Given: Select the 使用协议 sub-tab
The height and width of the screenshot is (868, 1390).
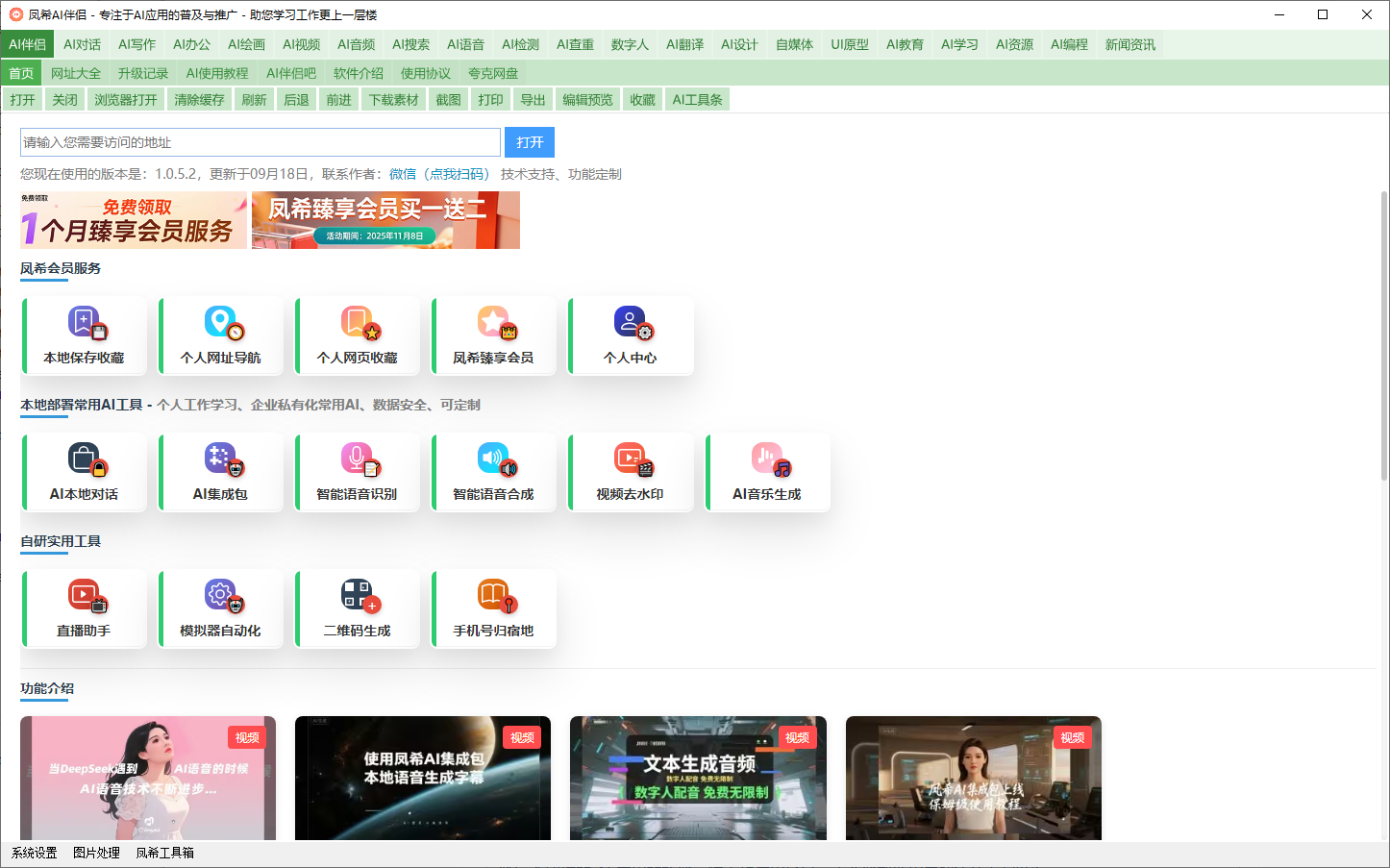Looking at the screenshot, I should coord(426,73).
